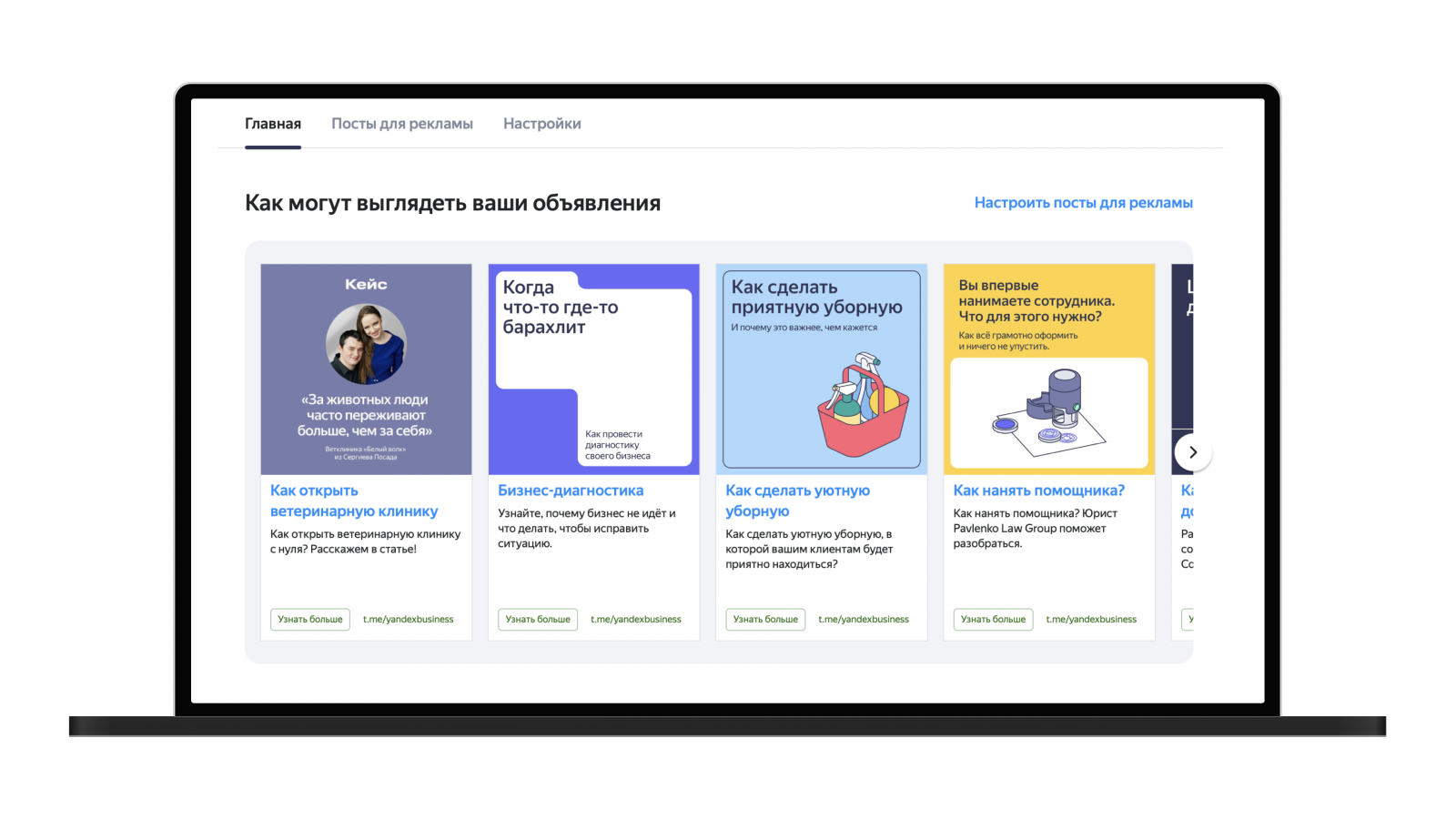The height and width of the screenshot is (819, 1456).
Task: Open the Настройки tab
Action: point(542,124)
